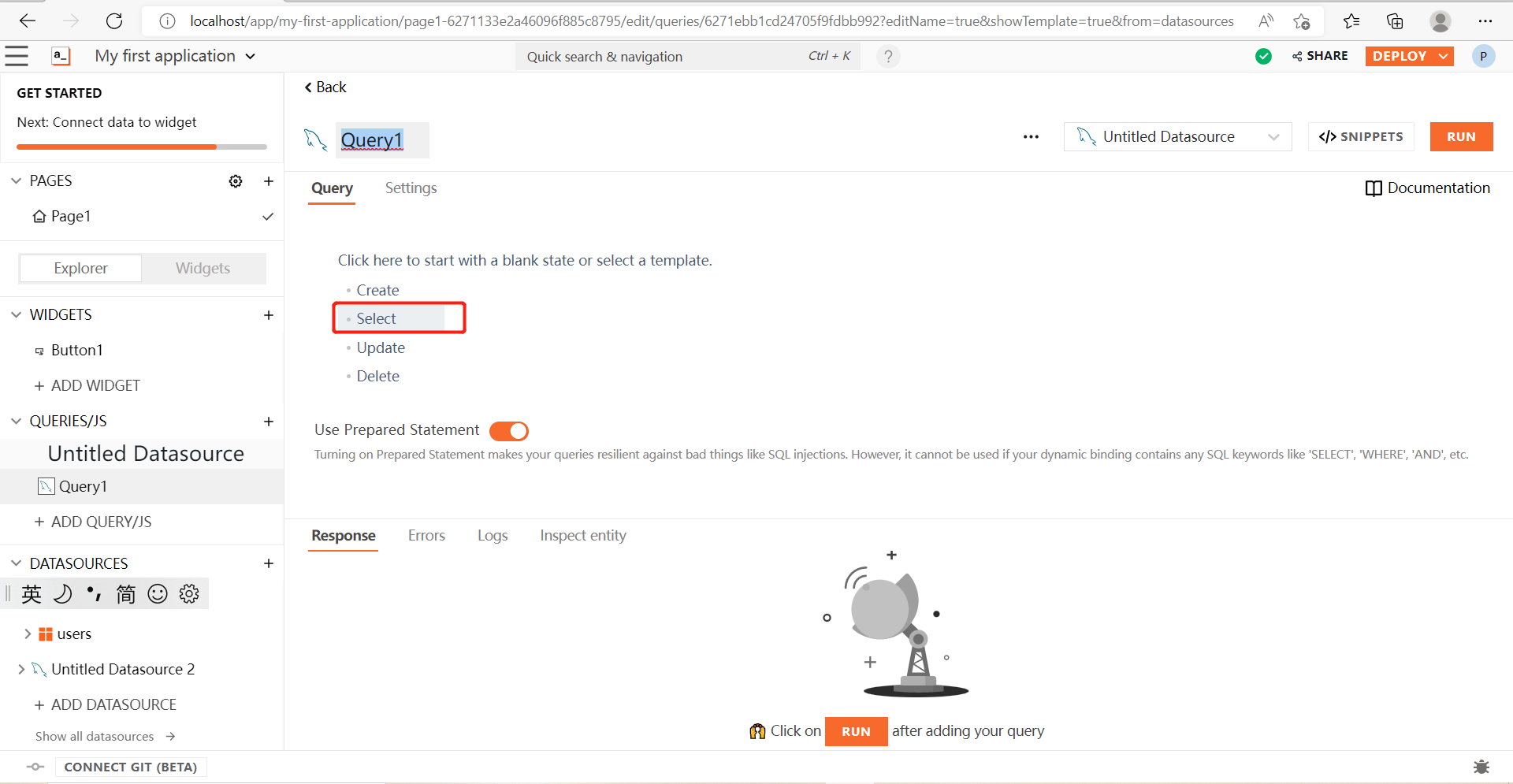Click the orange RUN button at top
1513x784 pixels.
1461,137
